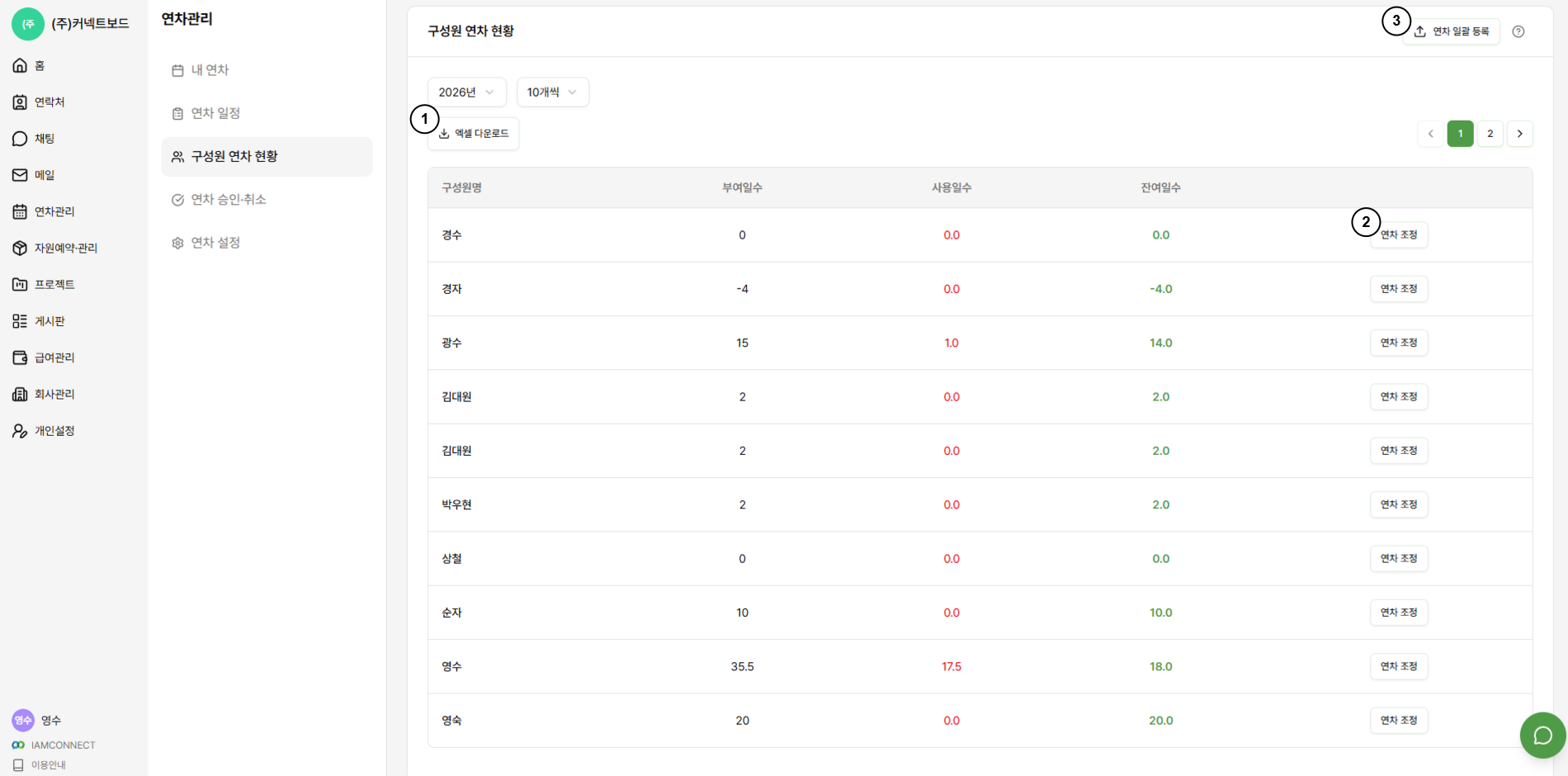Click the -4.0 remaining days value
1568x776 pixels.
[1161, 289]
